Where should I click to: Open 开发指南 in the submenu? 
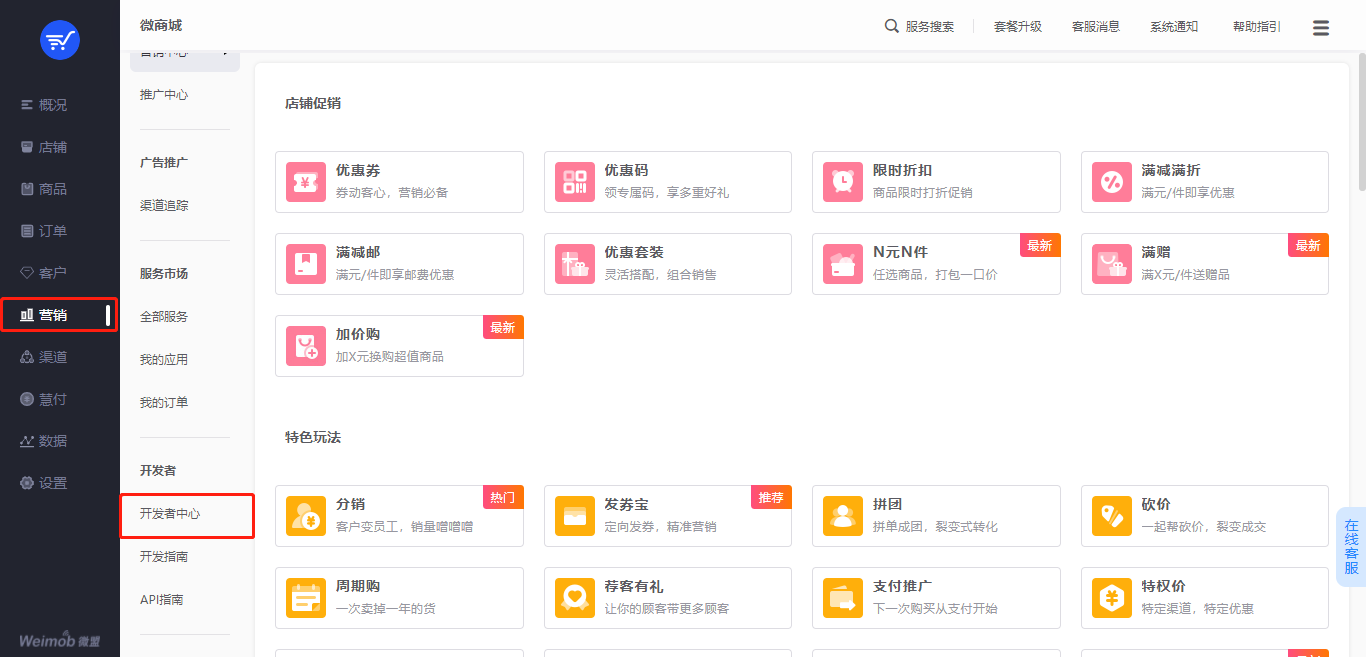click(x=164, y=556)
